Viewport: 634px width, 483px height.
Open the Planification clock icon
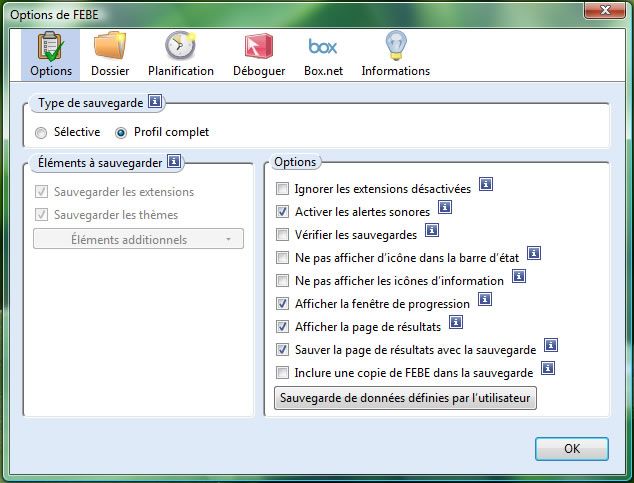click(180, 45)
